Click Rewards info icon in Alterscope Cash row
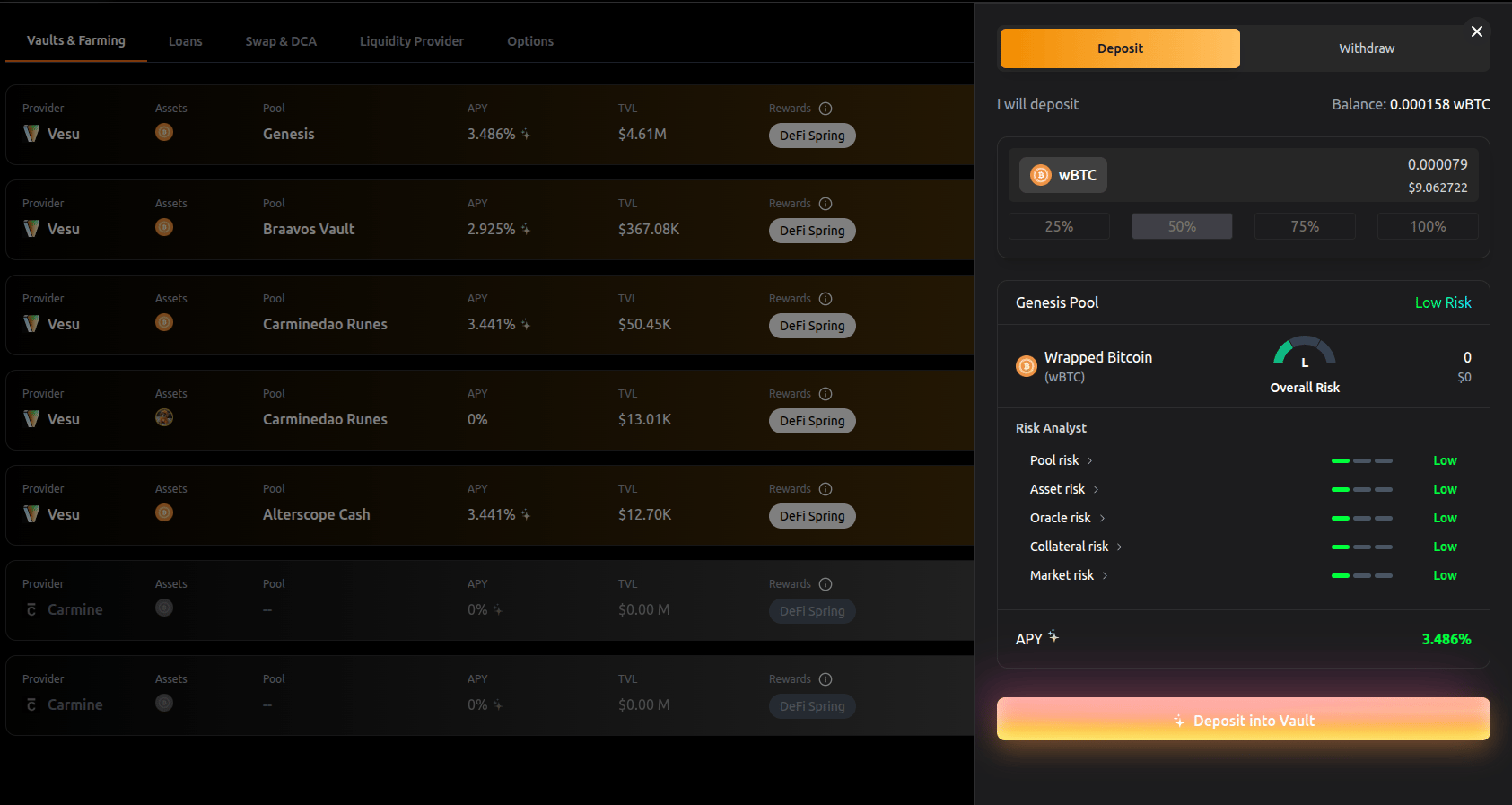 (826, 489)
